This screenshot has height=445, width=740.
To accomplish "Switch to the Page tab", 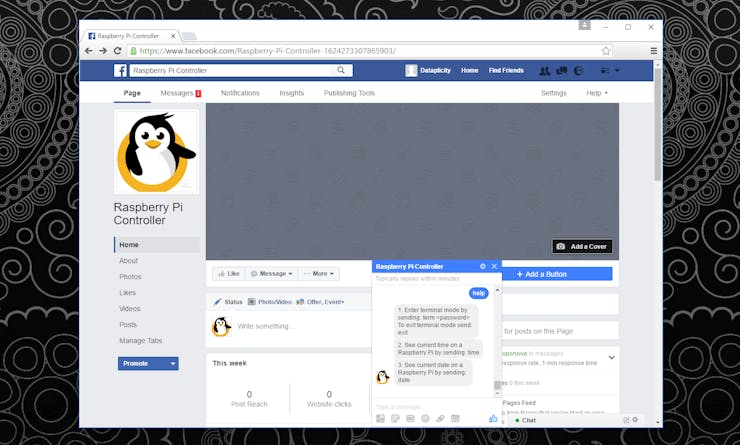I will point(132,93).
